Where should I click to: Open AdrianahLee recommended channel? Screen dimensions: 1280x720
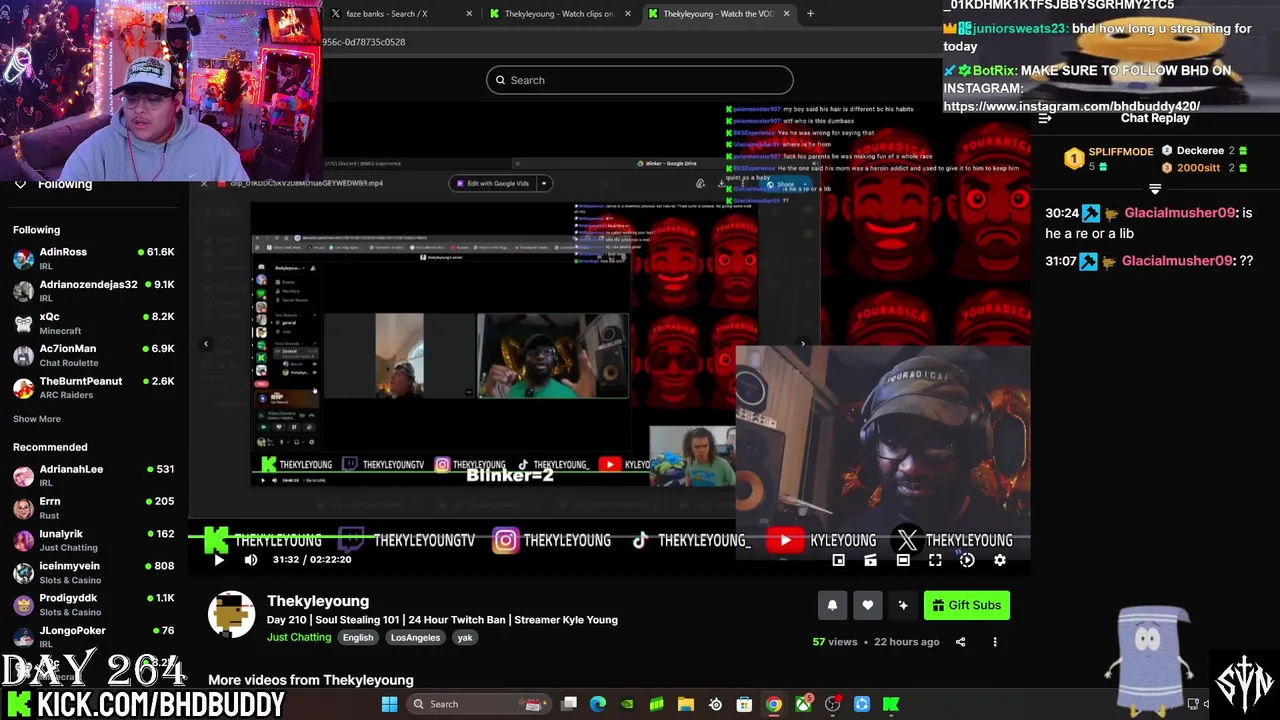94,475
